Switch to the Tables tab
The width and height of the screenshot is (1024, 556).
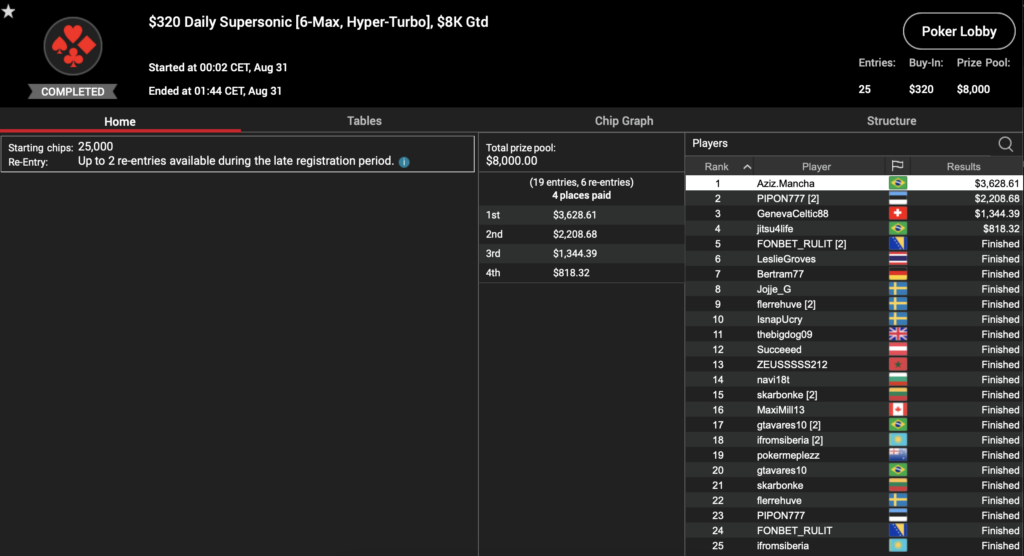pos(364,121)
